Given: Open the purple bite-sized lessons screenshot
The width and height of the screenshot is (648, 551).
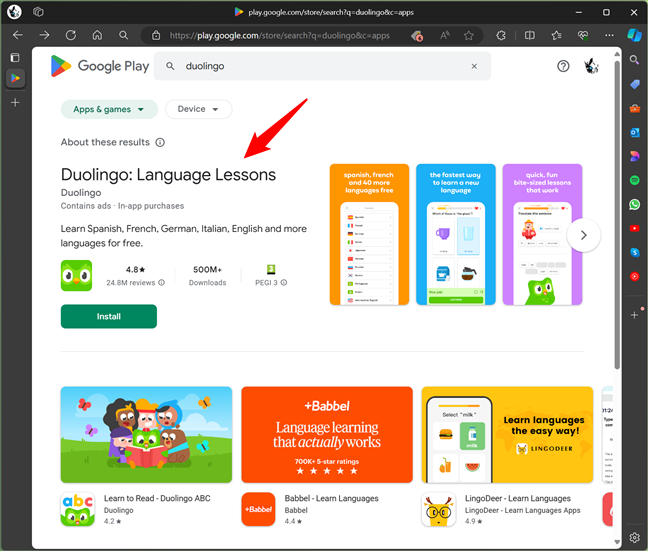Looking at the screenshot, I should coord(542,235).
